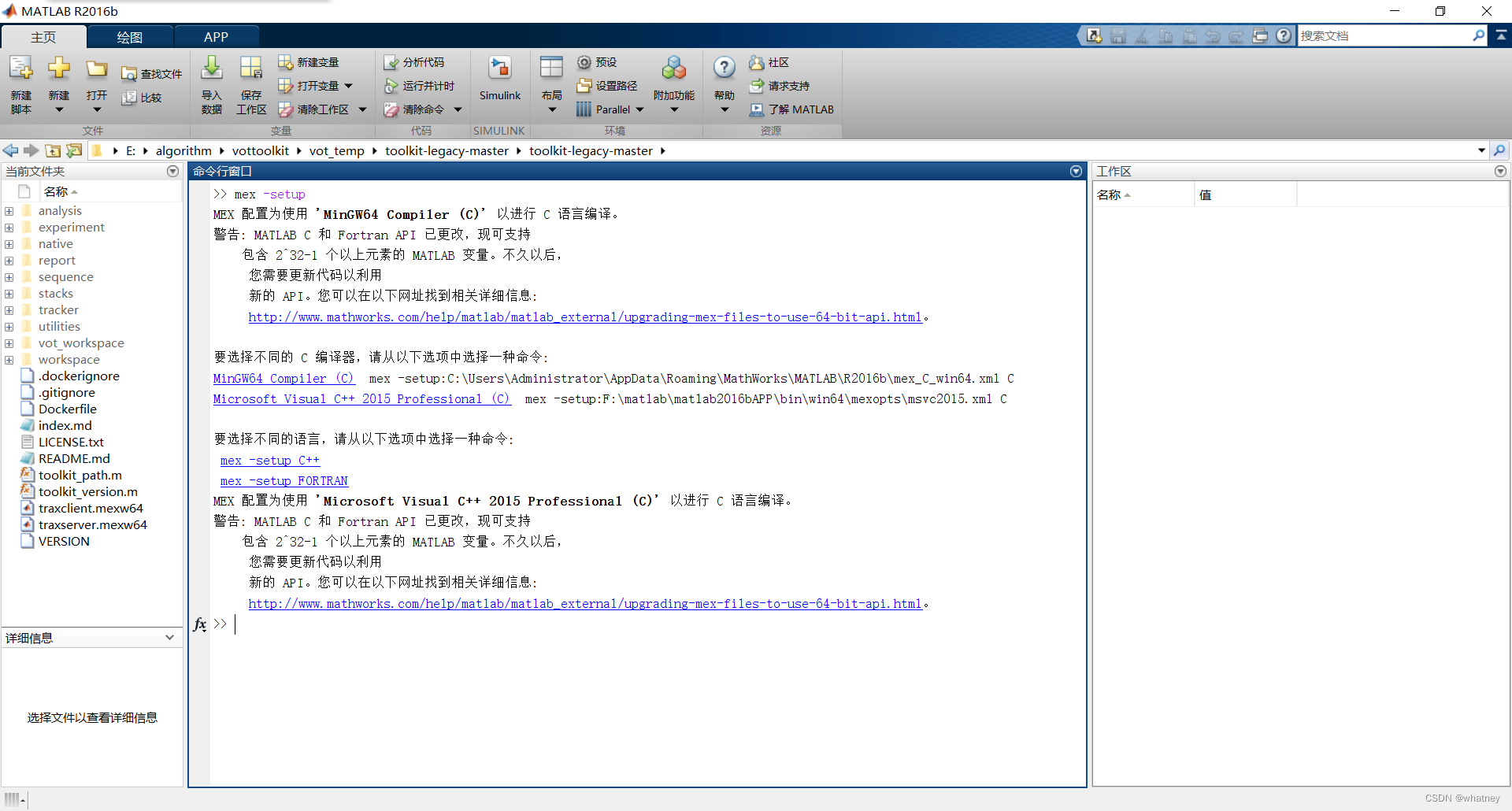Click the search icon in address bar
1512x811 pixels.
pos(1499,150)
